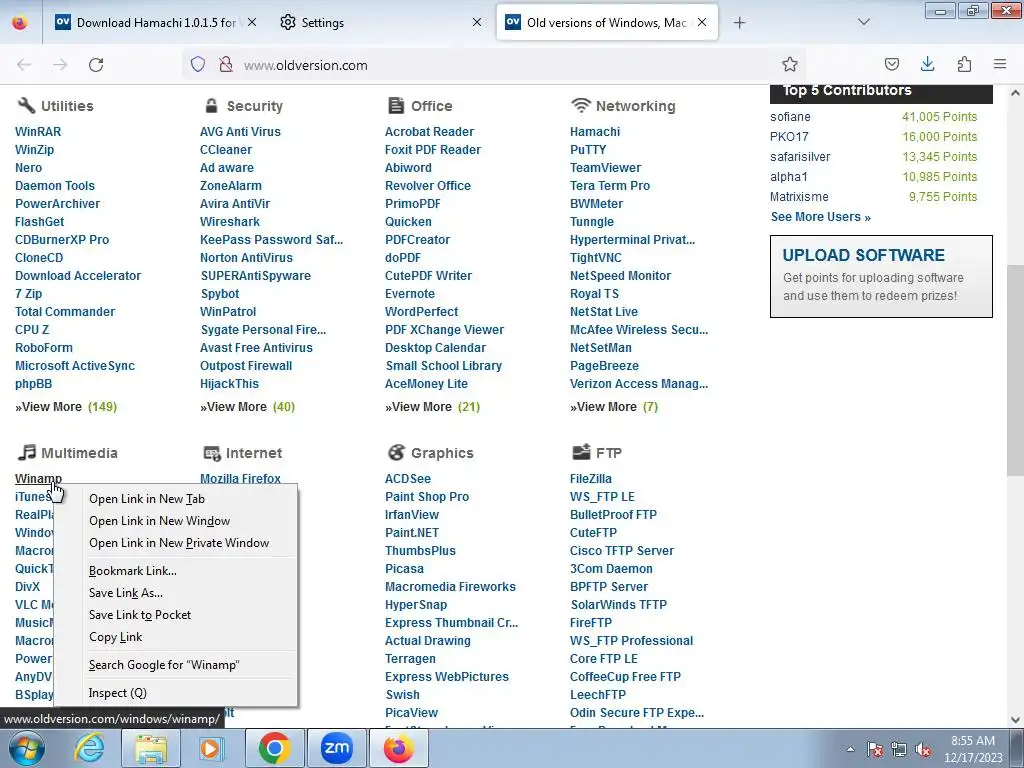Click the page vertical scrollbar thumb

click(1015, 370)
